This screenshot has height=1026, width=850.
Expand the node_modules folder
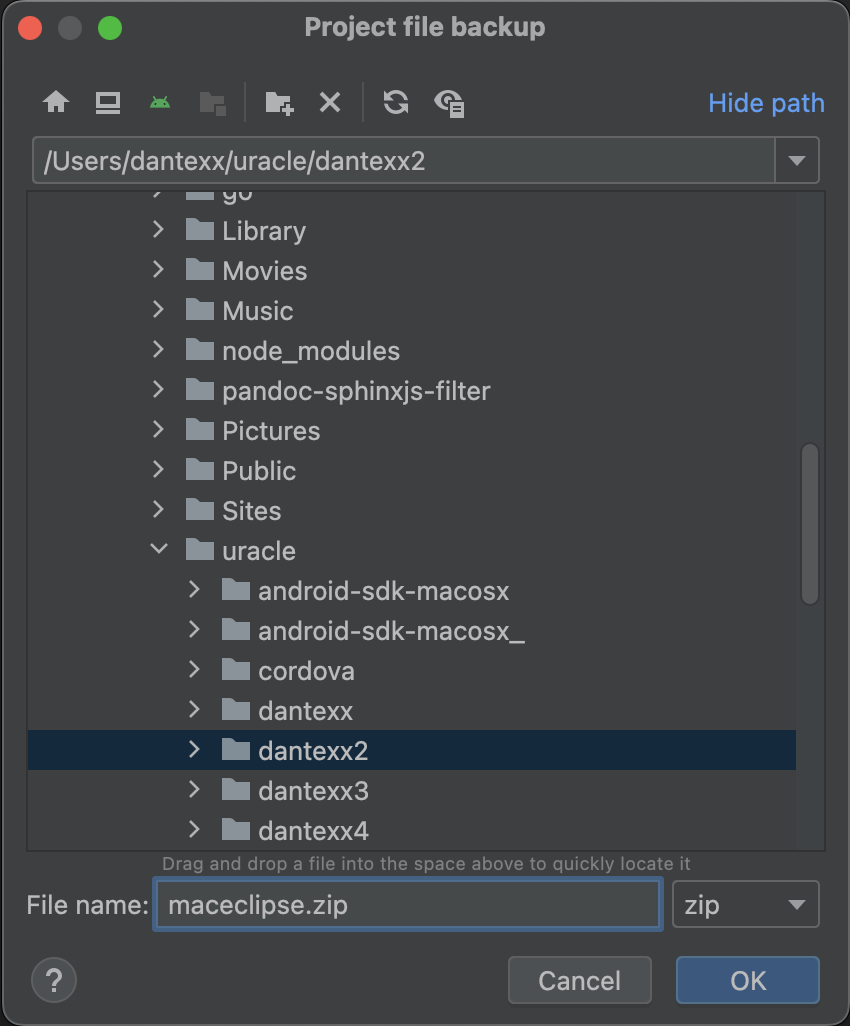point(158,350)
